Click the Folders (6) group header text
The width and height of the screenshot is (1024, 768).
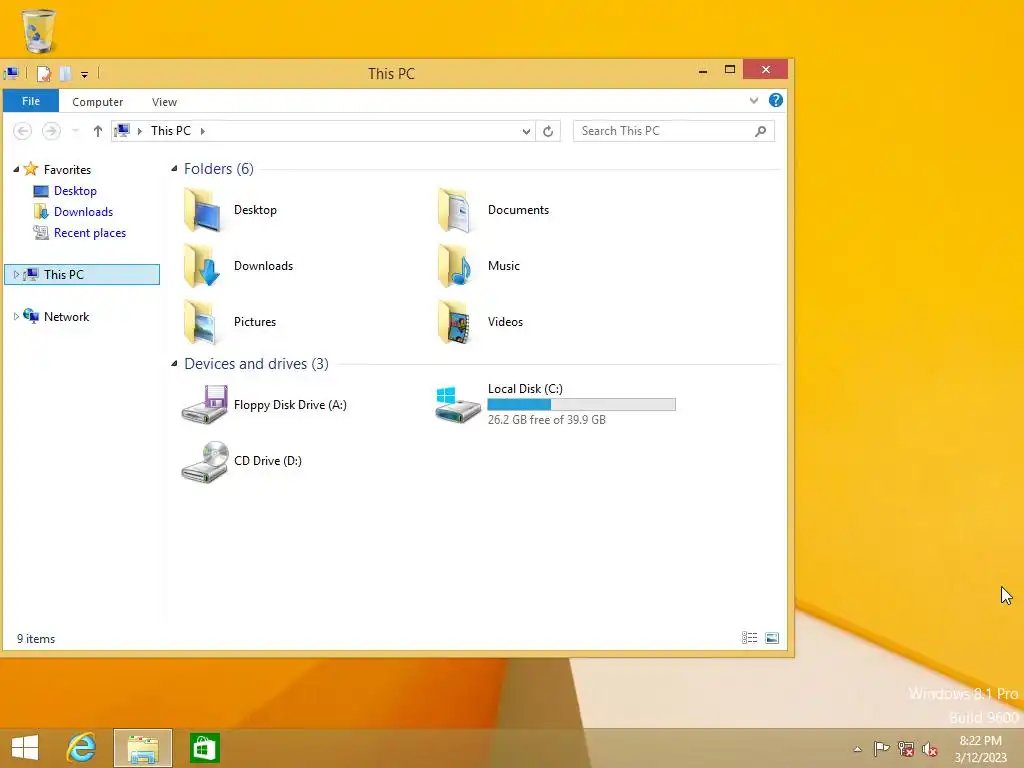click(219, 168)
